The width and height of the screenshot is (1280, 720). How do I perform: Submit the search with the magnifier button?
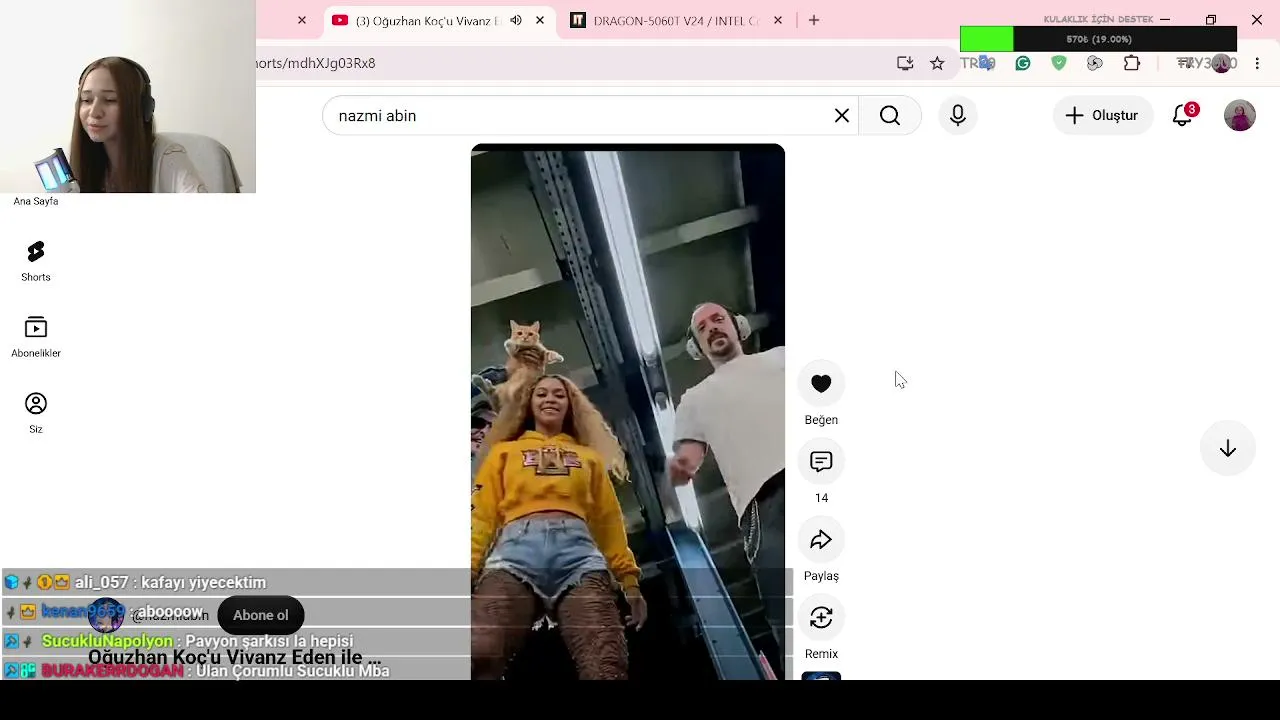[890, 116]
